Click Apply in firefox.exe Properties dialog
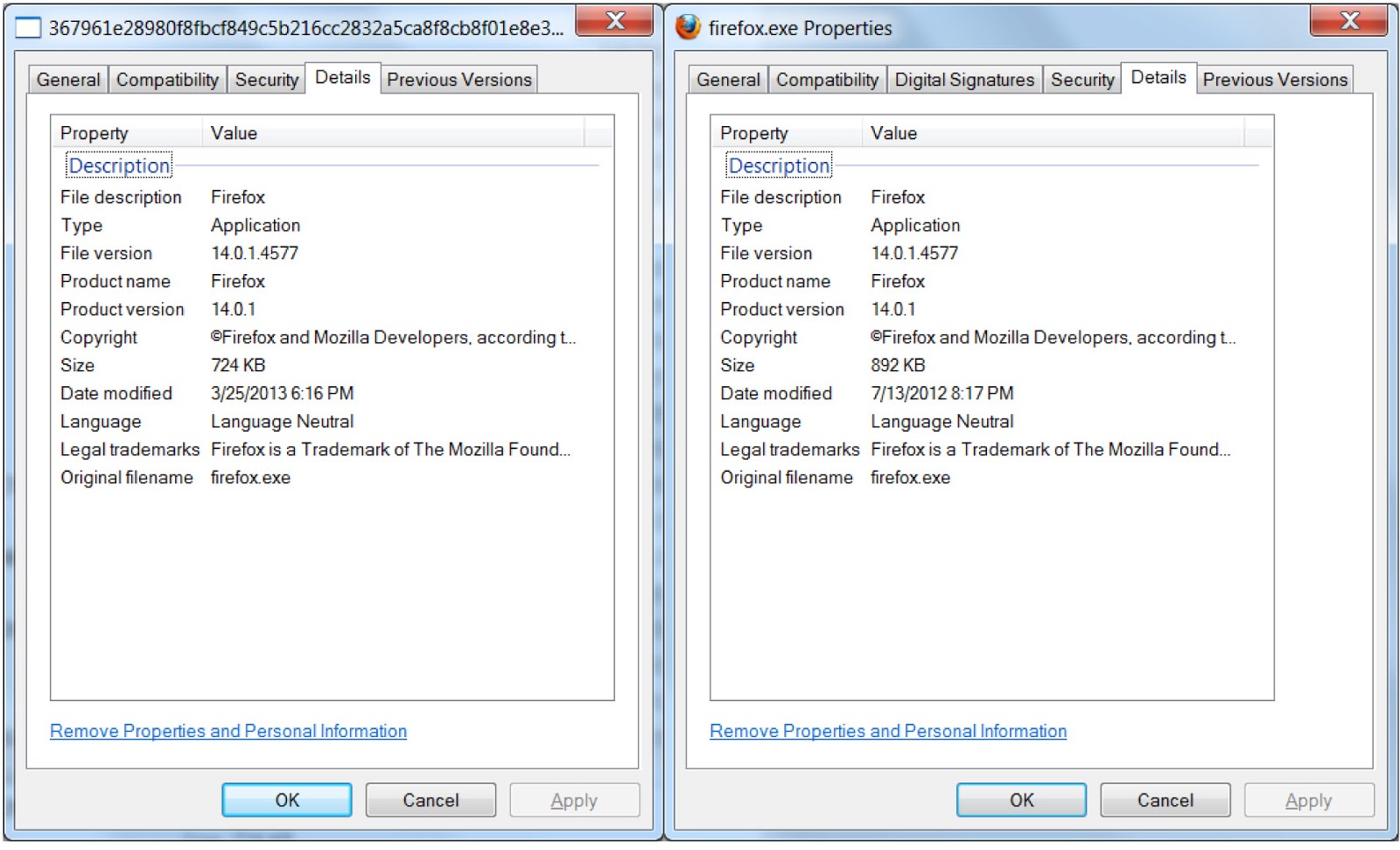The image size is (1400, 850). (1308, 800)
